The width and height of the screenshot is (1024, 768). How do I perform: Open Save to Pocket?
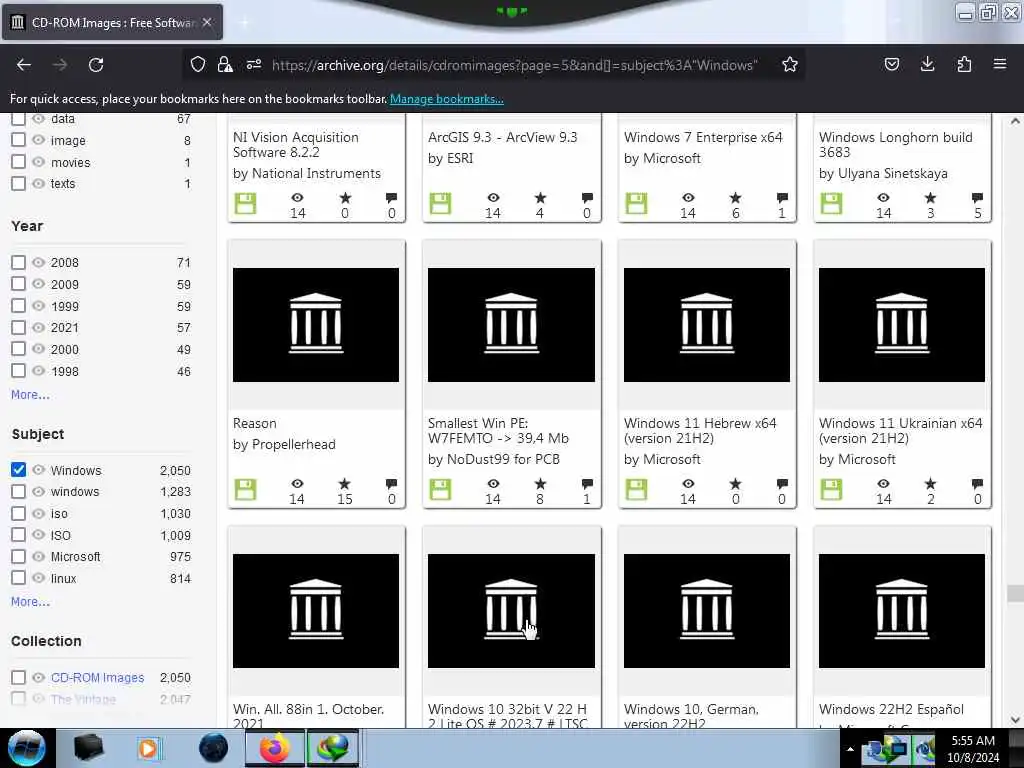[891, 65]
